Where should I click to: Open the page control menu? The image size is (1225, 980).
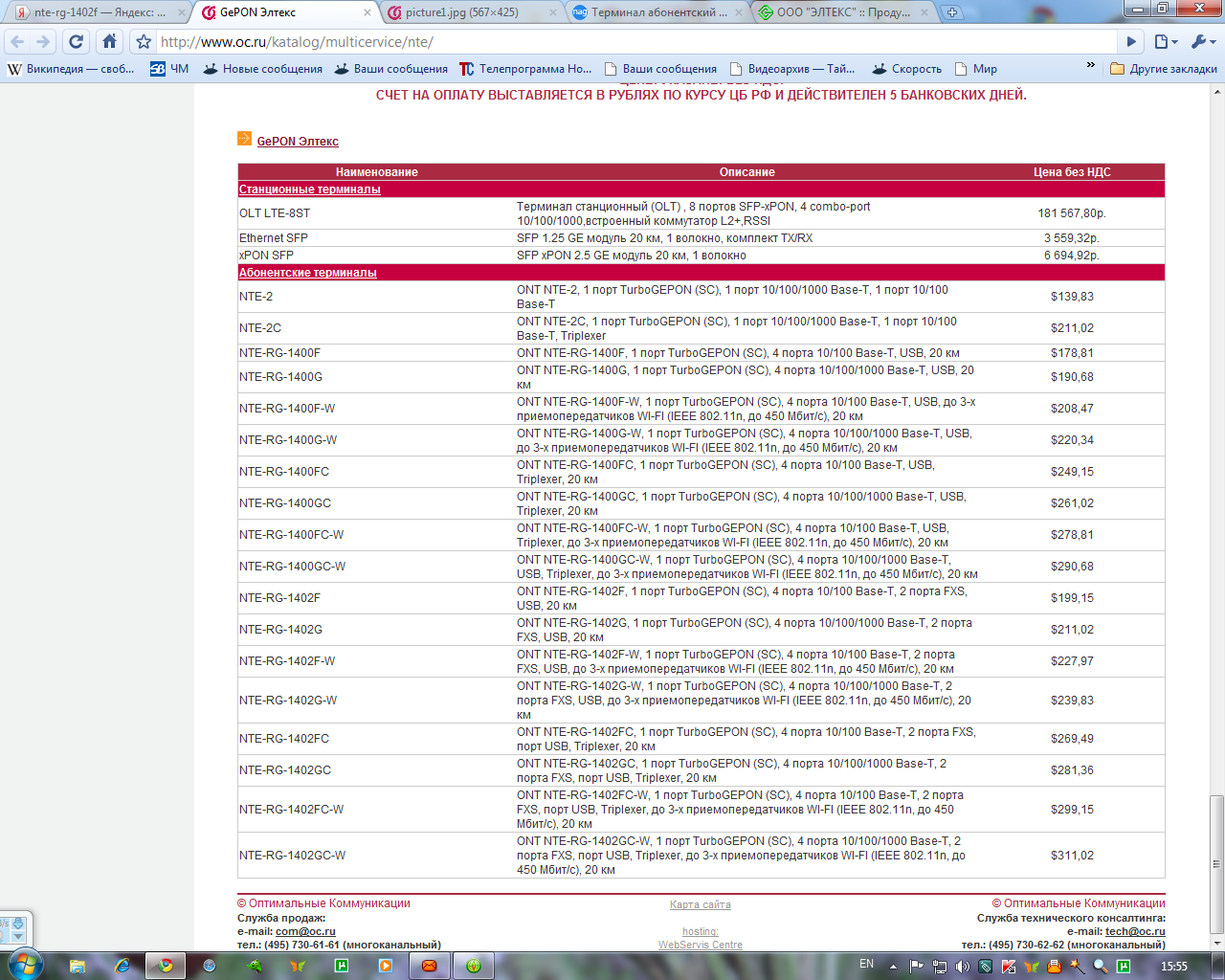click(x=1165, y=42)
